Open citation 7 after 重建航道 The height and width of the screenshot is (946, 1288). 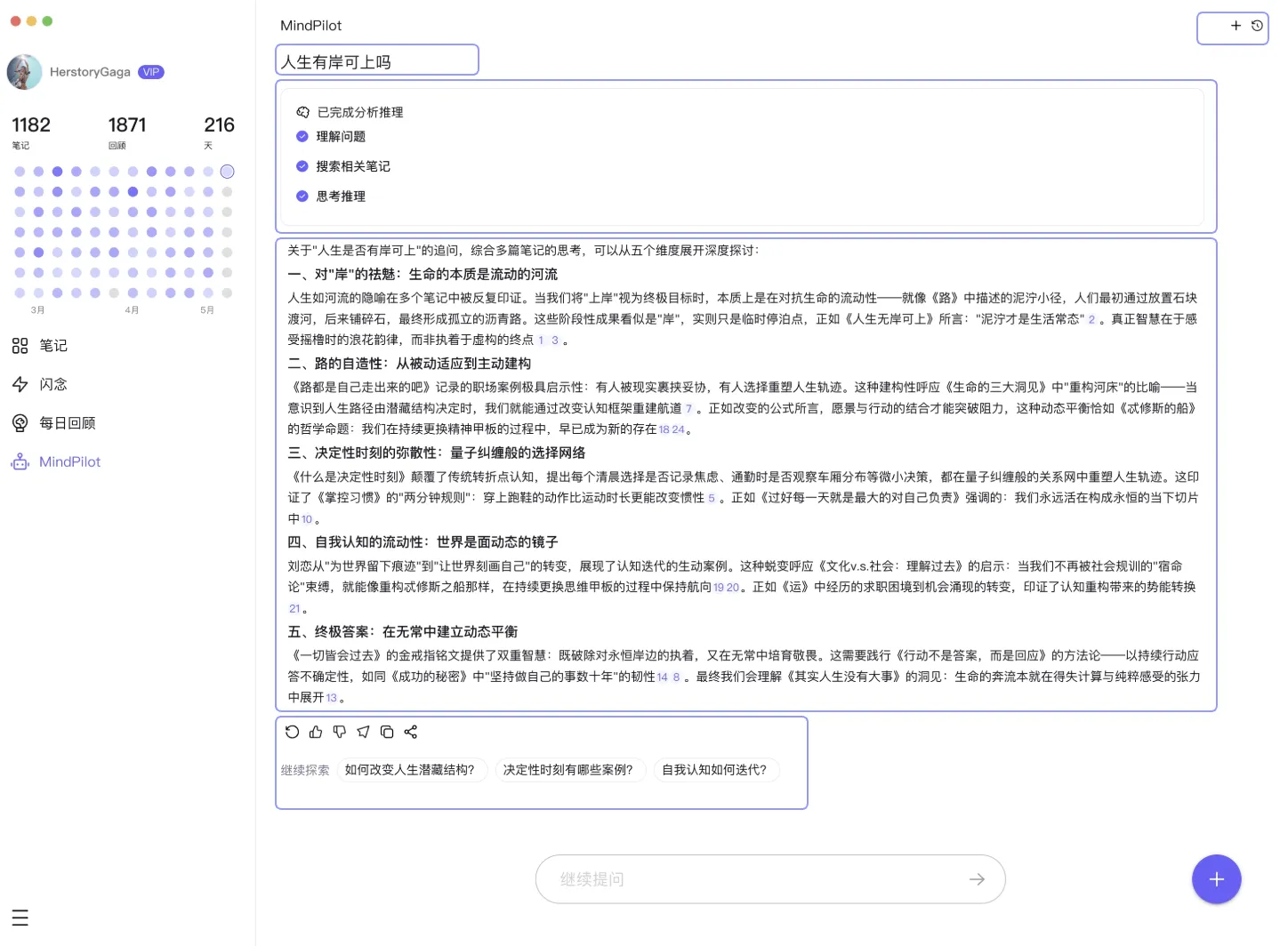(688, 409)
